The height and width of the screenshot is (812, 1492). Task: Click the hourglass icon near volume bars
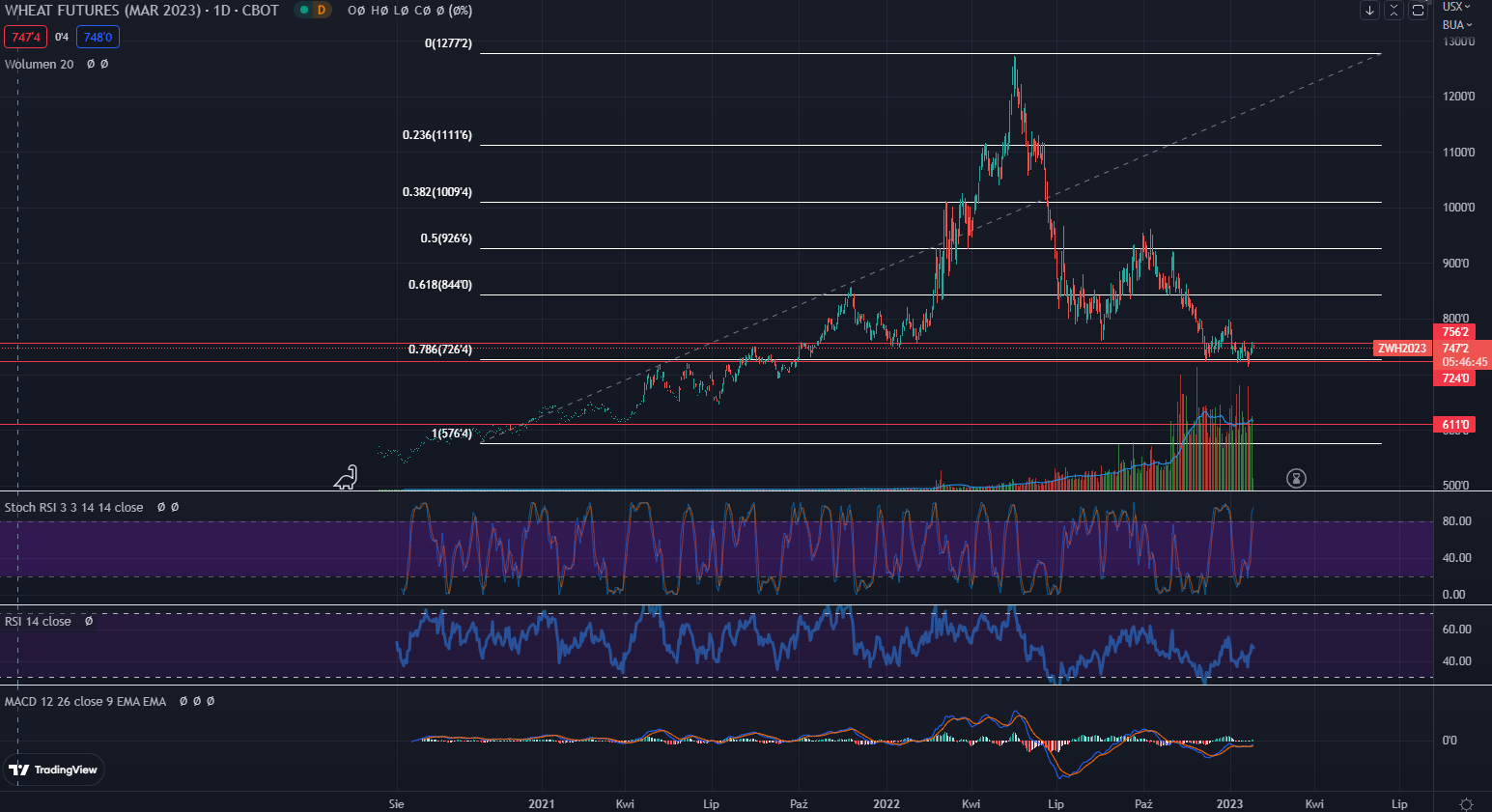point(1296,478)
